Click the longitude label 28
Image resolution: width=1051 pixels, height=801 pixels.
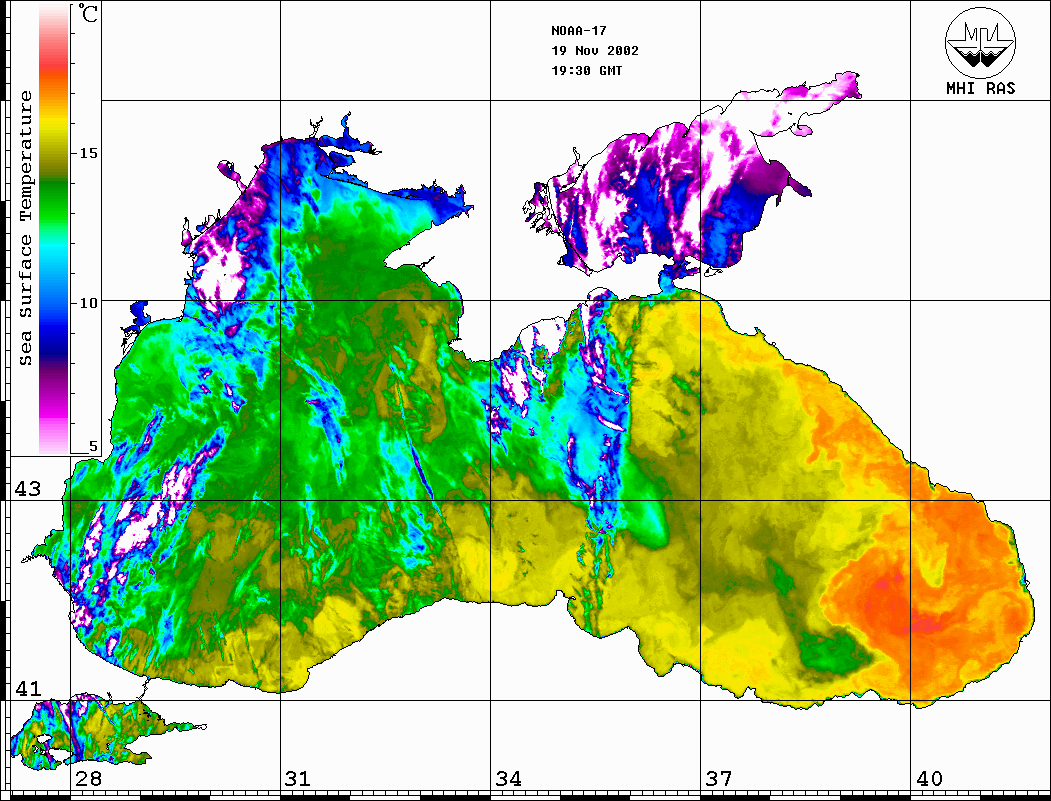pos(88,779)
